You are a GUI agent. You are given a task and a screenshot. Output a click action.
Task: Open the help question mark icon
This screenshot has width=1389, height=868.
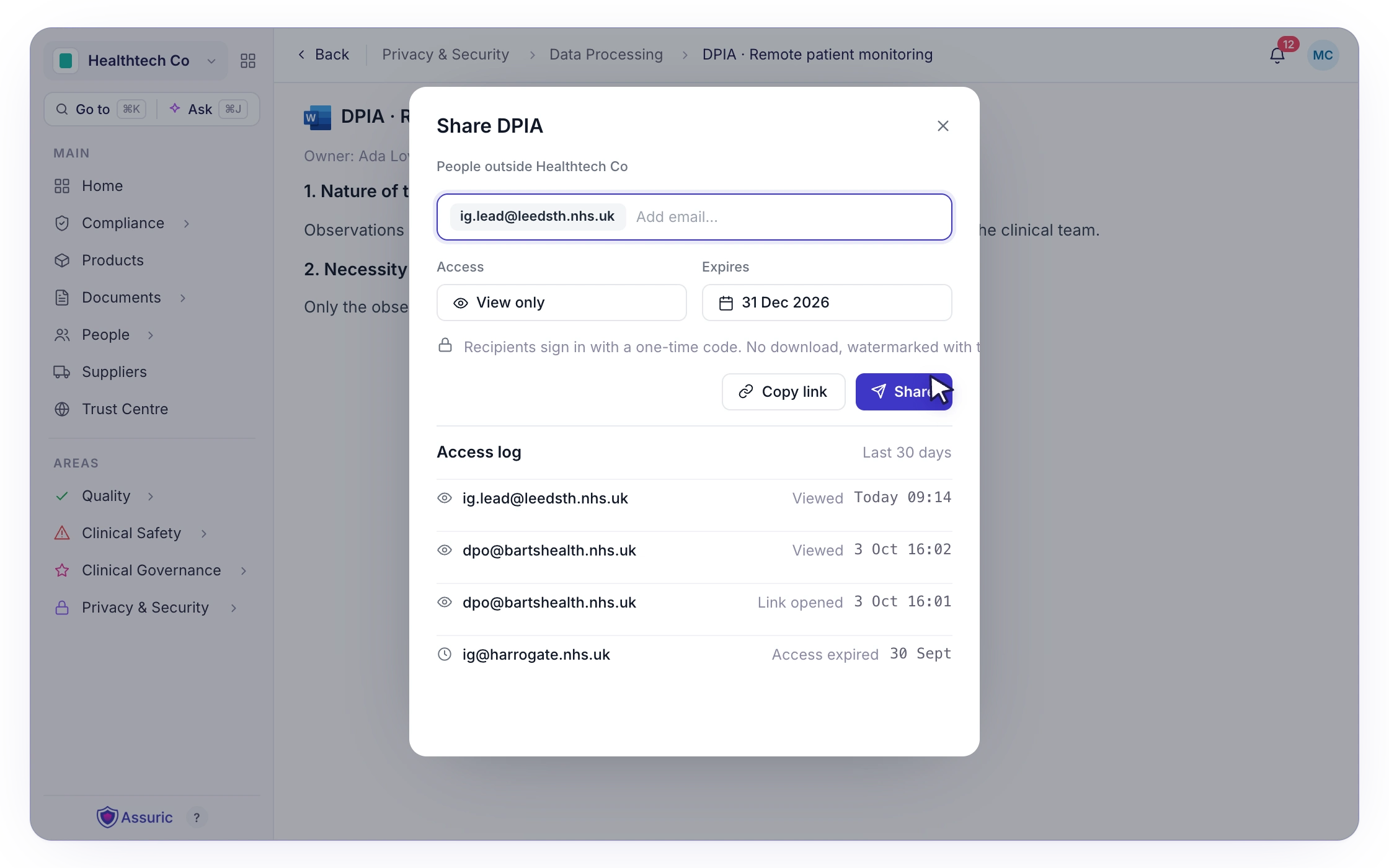pos(197,818)
